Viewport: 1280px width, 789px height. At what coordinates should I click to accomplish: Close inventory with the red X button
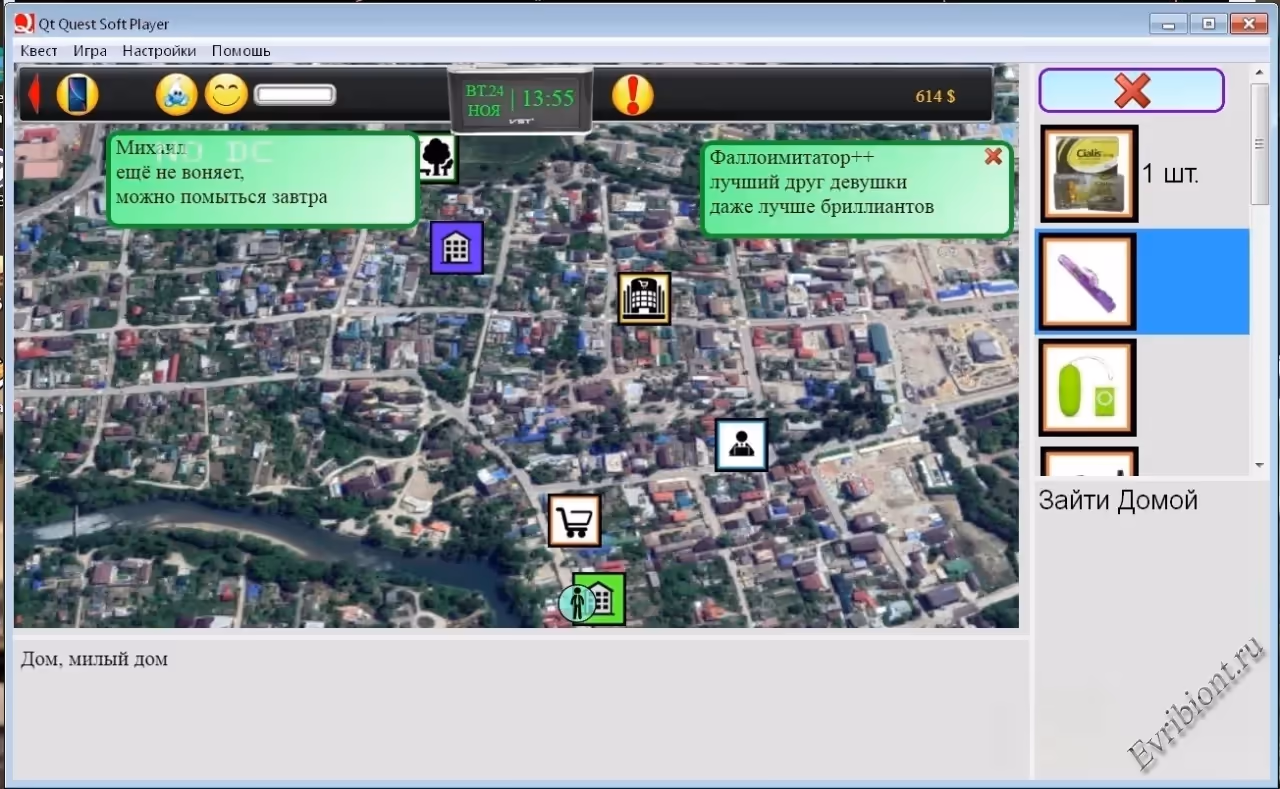click(1131, 91)
